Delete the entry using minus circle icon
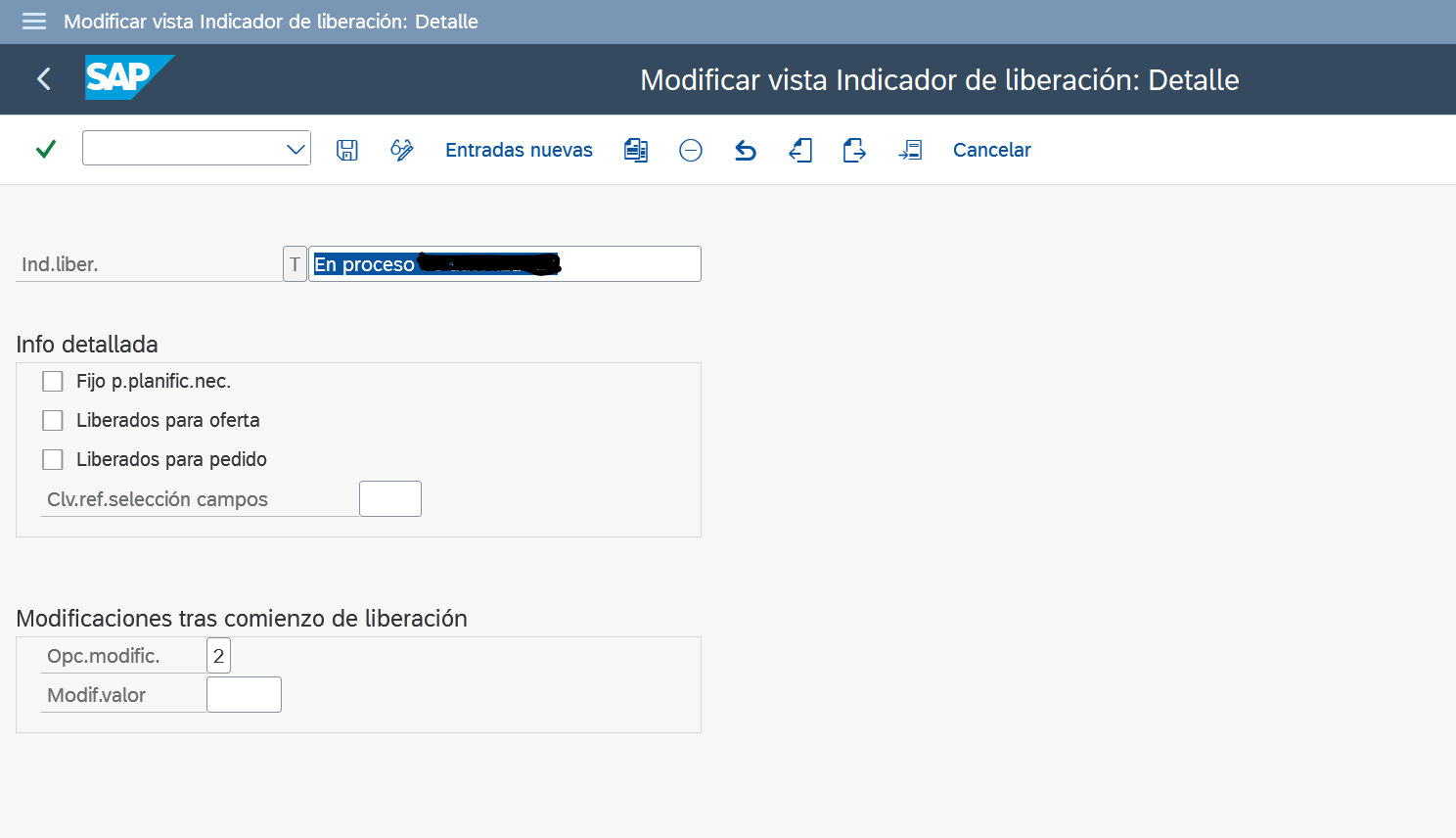The width and height of the screenshot is (1456, 838). [691, 150]
